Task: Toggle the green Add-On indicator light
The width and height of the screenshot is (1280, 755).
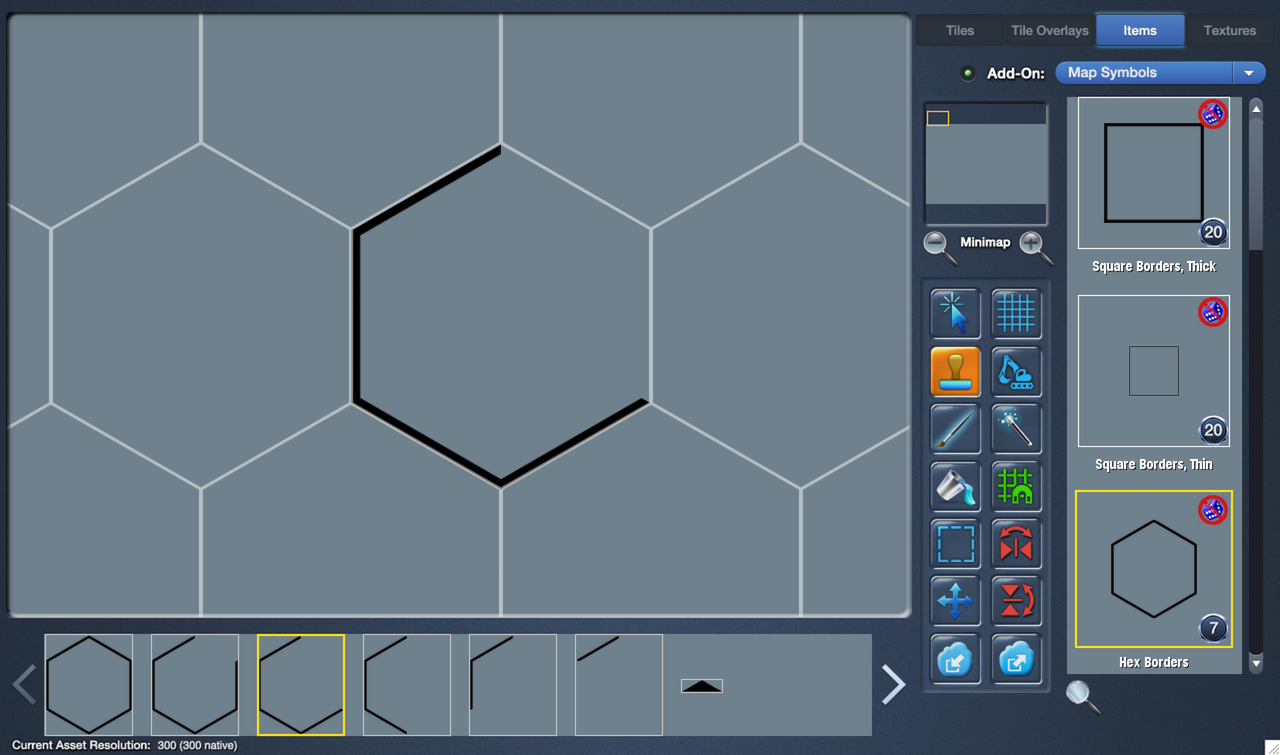Action: pos(967,73)
